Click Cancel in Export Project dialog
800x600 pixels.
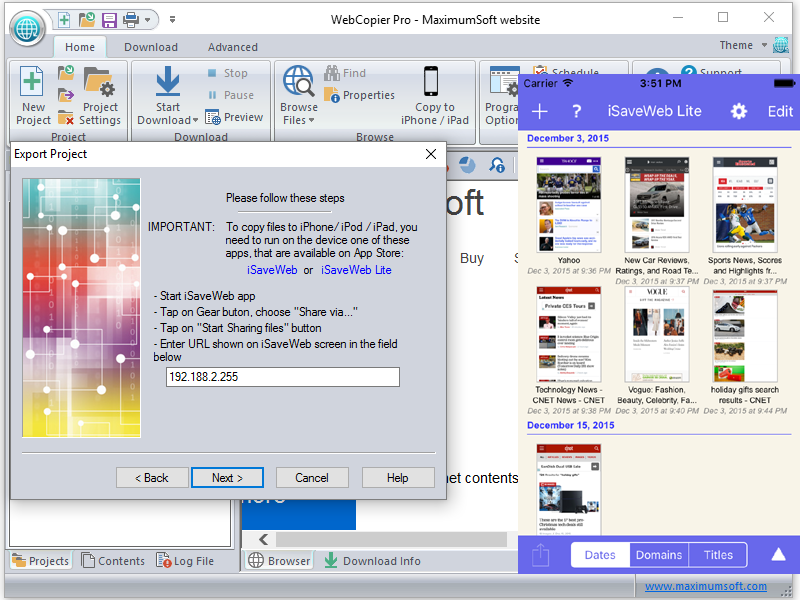312,478
